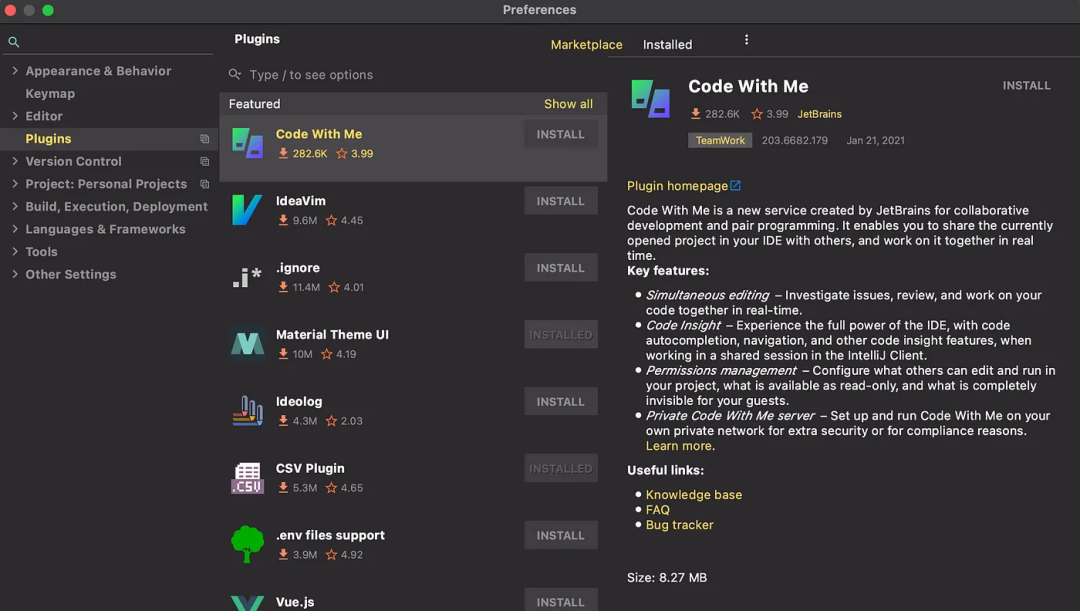Screen dimensions: 1080x611
Task: Click the rating star icon in Code With Me details
Action: pos(757,114)
